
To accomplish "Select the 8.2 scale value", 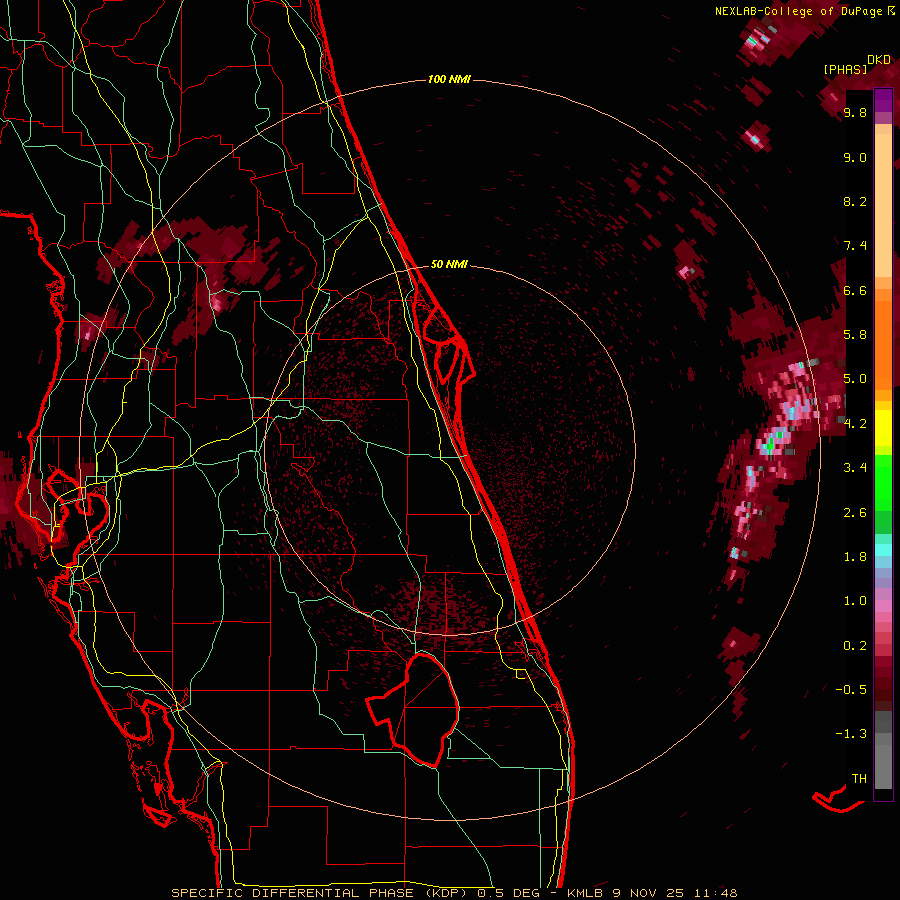I will click(855, 202).
